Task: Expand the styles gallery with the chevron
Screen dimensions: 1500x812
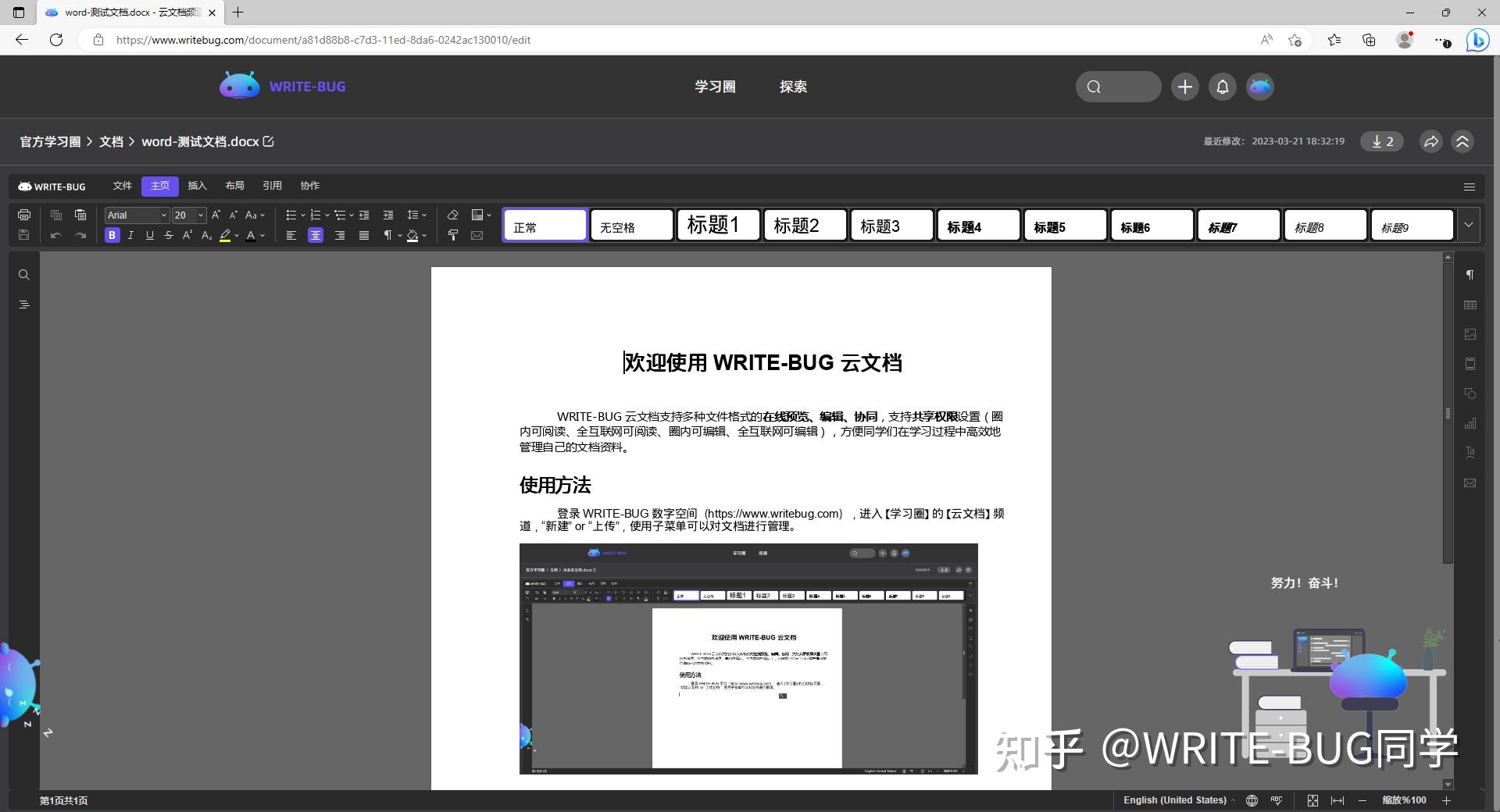Action: coord(1469,225)
